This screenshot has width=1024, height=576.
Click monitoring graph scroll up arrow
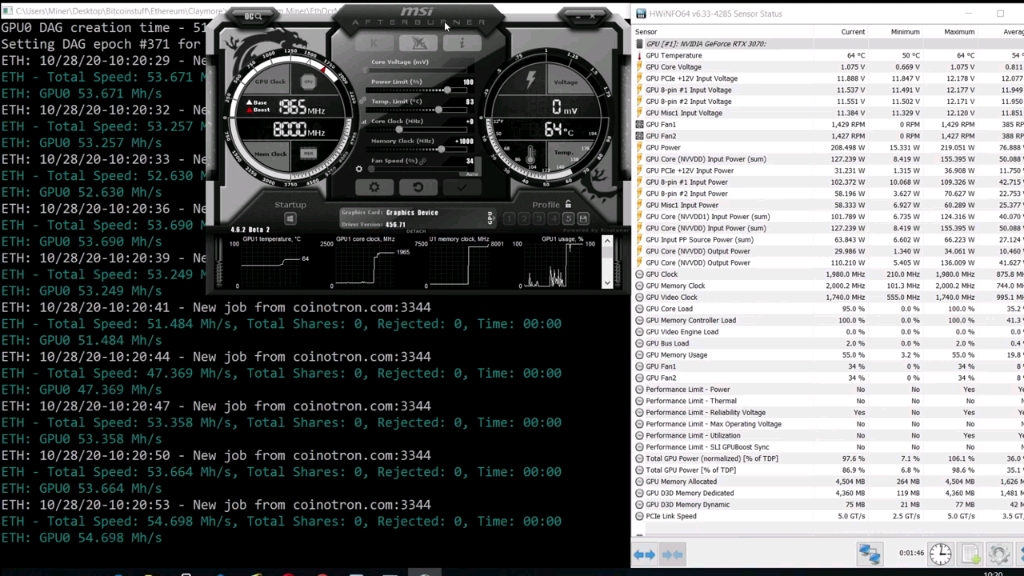607,242
